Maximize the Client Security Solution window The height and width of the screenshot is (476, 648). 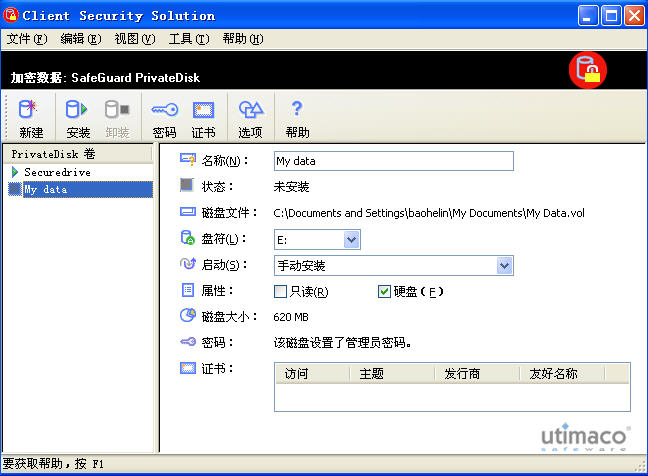coord(611,16)
